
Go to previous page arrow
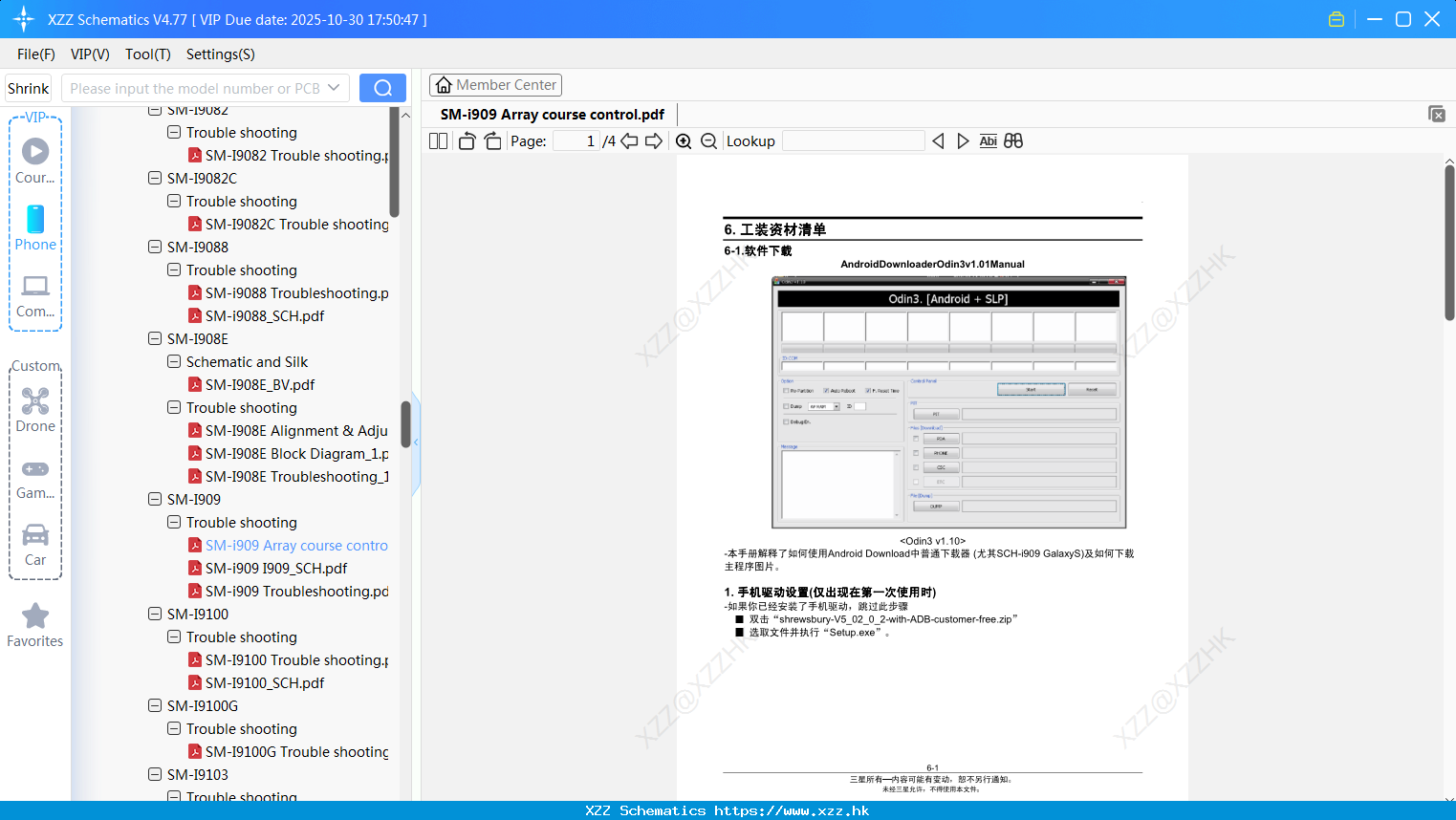(x=629, y=141)
